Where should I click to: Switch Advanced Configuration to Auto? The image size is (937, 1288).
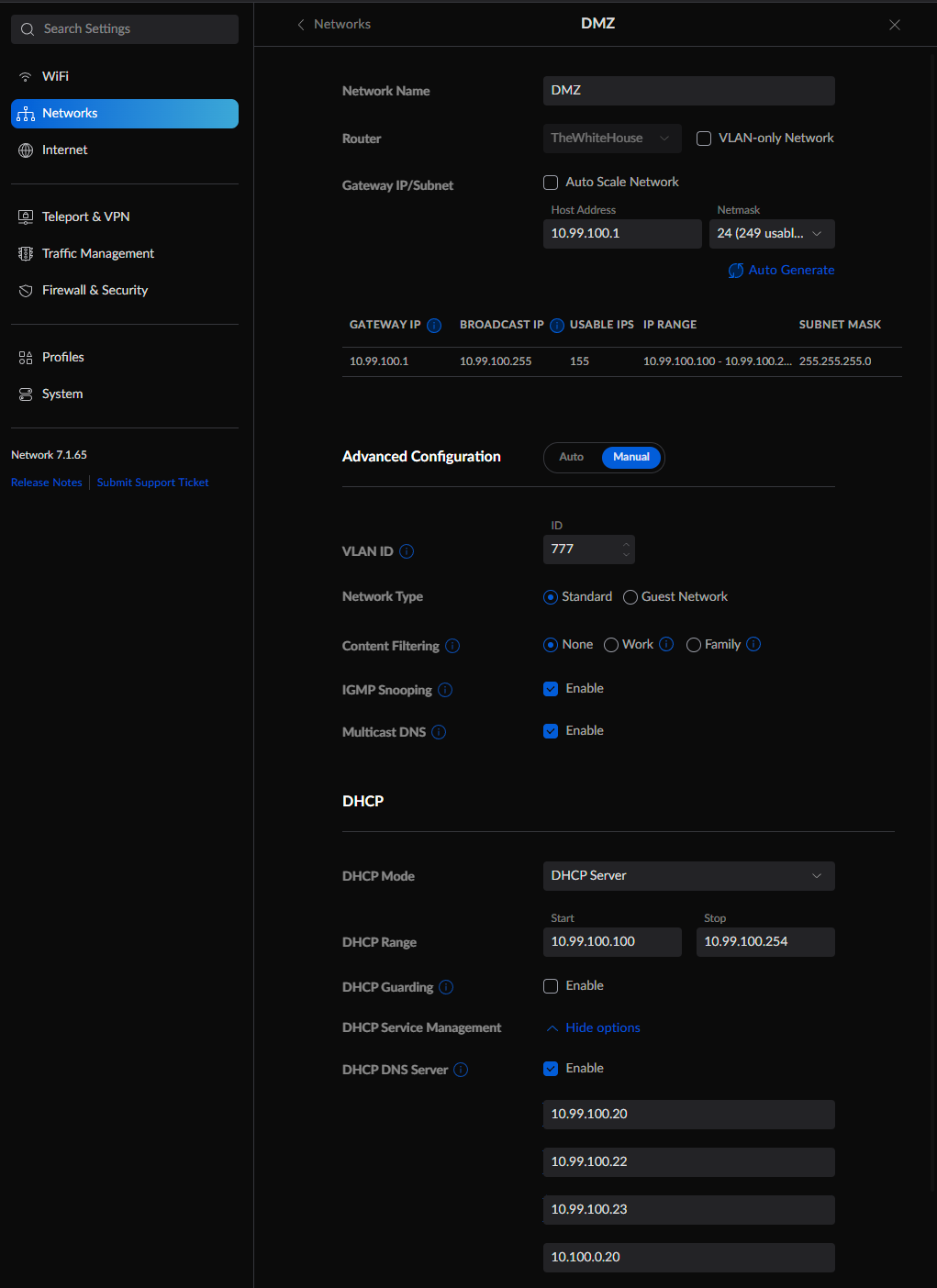pos(572,457)
